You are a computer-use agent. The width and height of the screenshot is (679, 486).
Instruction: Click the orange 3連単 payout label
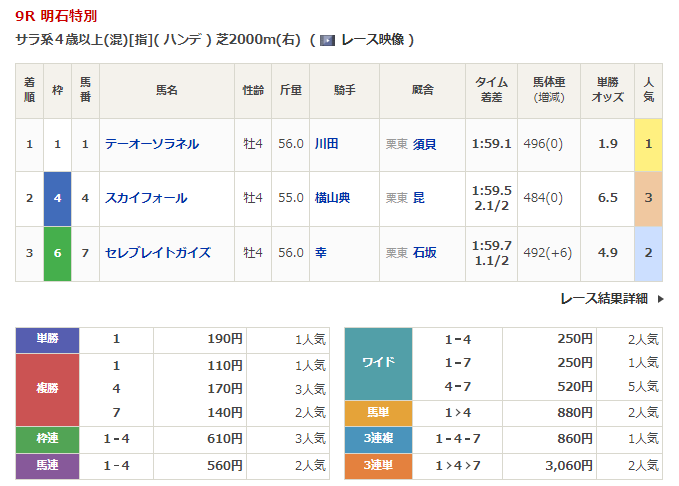[377, 465]
